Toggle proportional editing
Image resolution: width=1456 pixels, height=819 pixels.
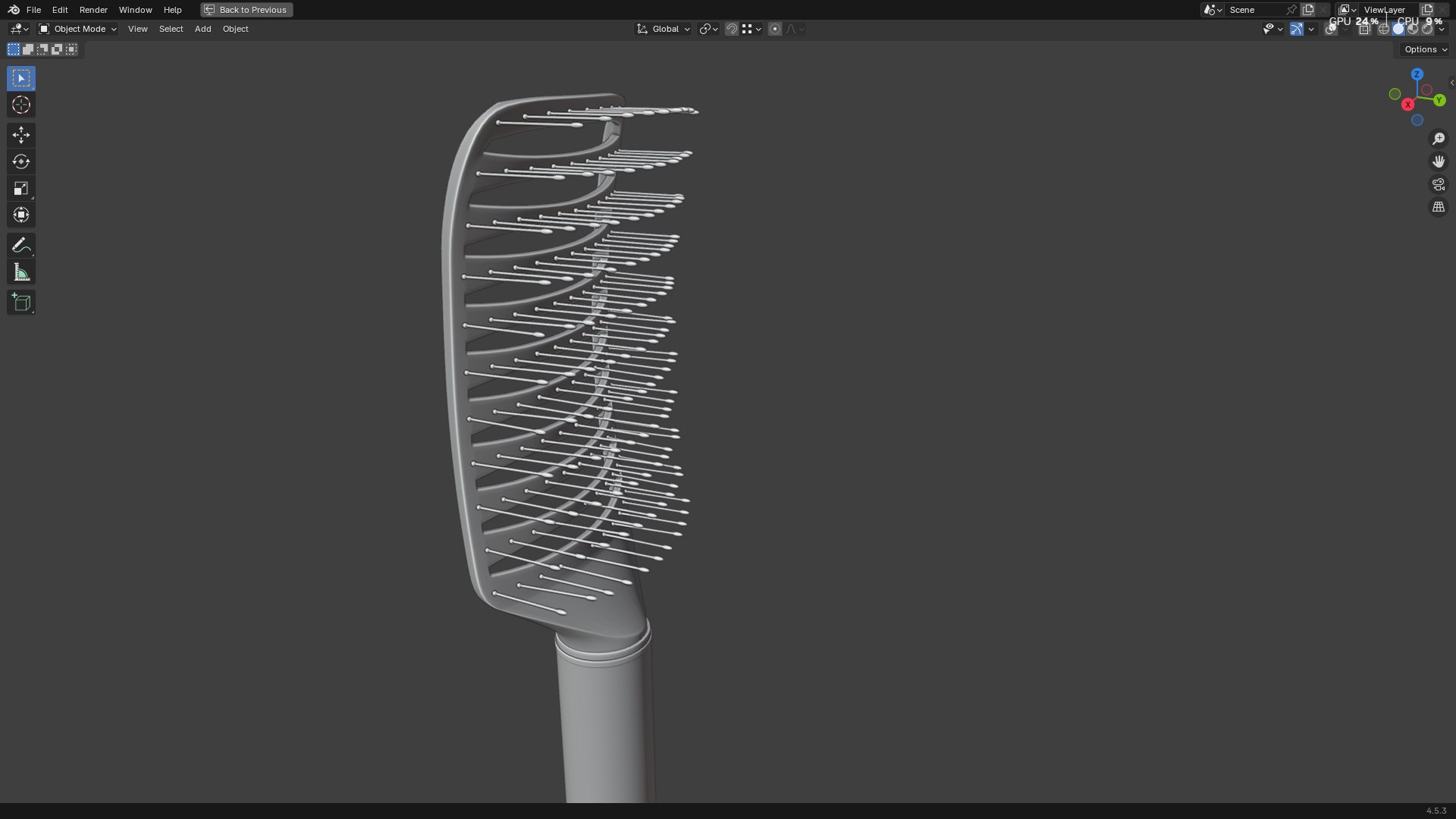click(x=774, y=29)
